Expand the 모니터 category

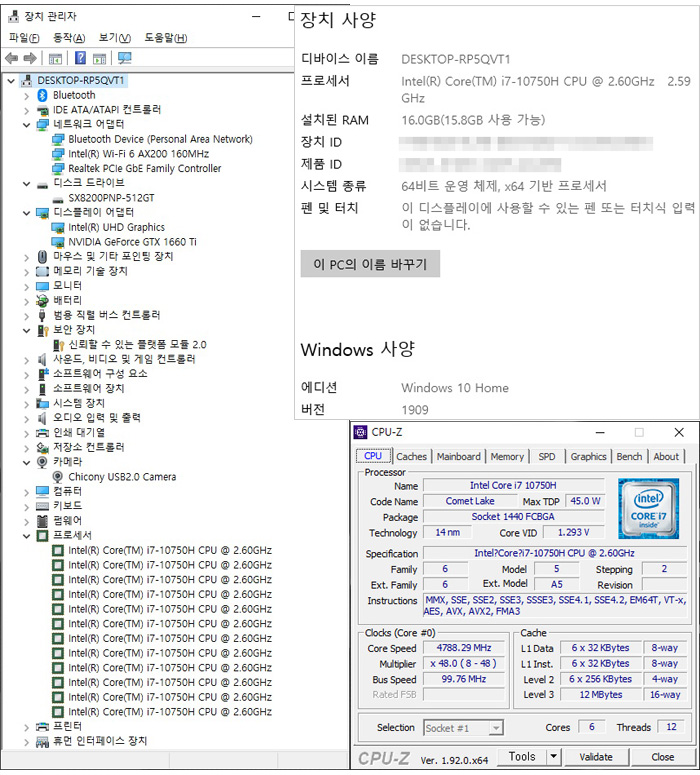coord(26,286)
